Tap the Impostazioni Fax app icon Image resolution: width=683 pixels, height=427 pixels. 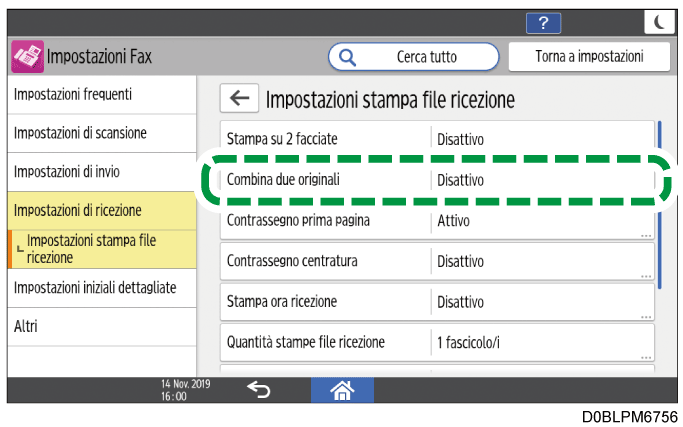tap(27, 57)
